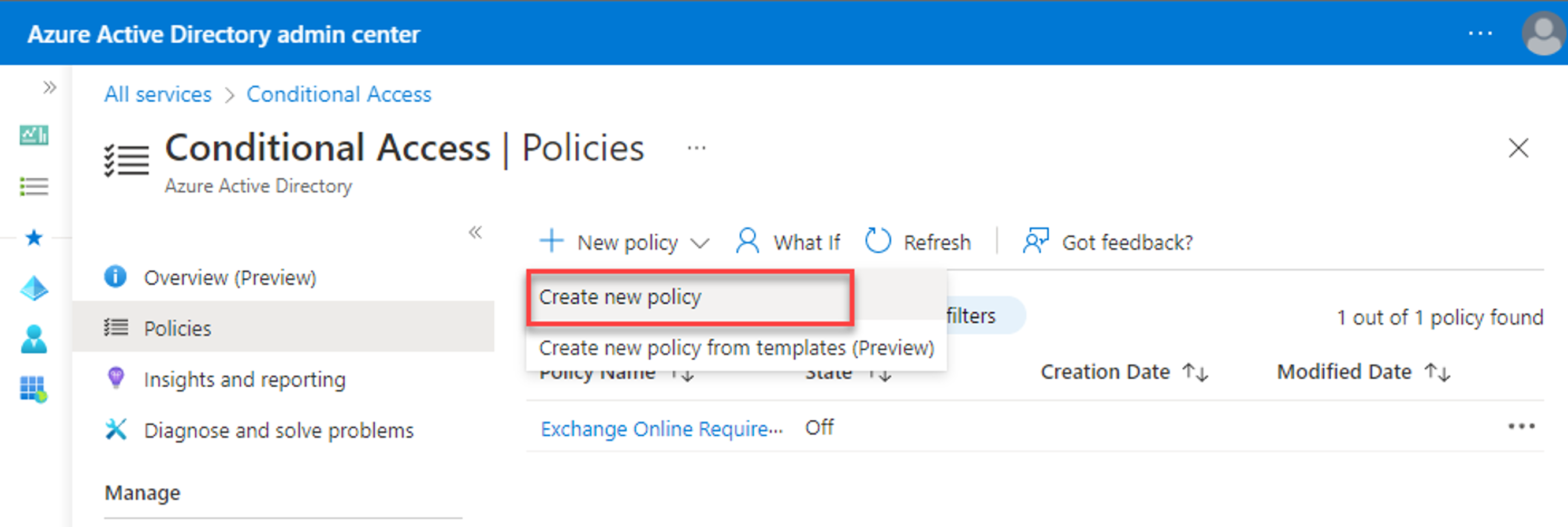Open the Exchange Online Require... policy link
Screen dimensions: 1568x527
point(662,429)
